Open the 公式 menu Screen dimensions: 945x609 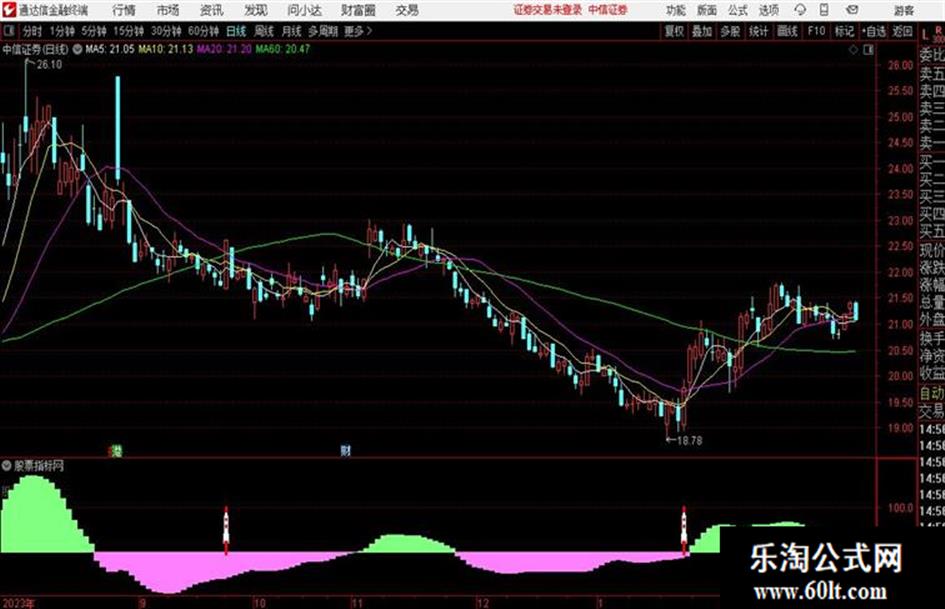tap(738, 10)
